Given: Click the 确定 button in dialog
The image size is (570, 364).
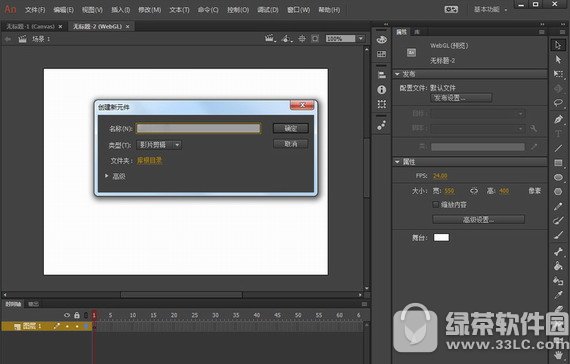Looking at the screenshot, I should 290,128.
